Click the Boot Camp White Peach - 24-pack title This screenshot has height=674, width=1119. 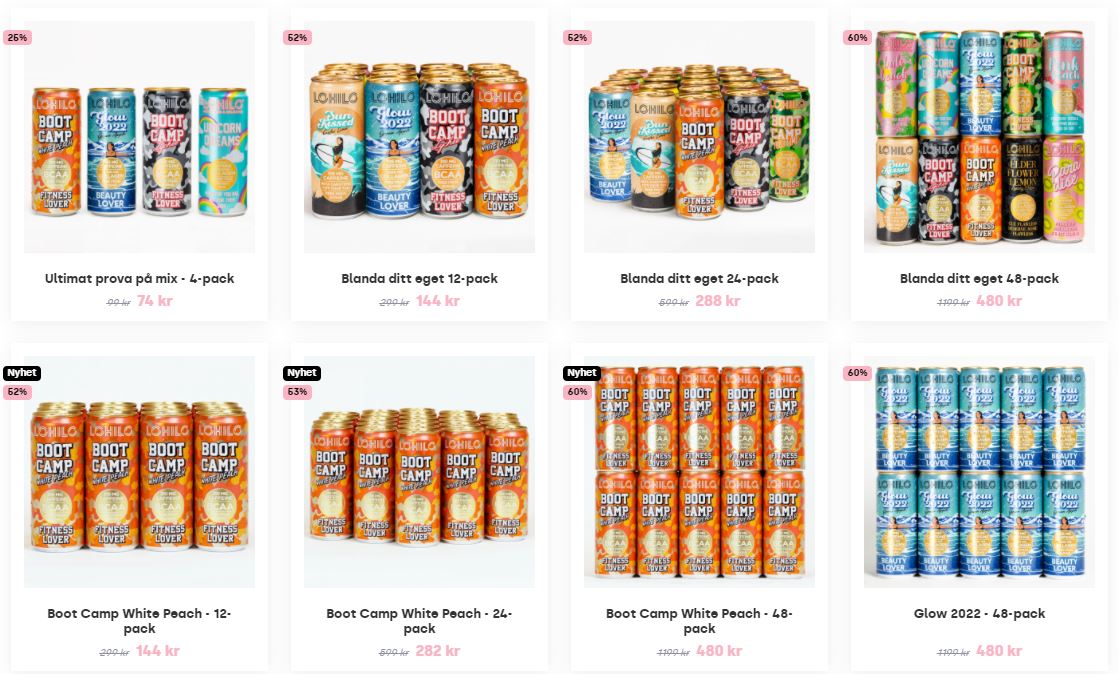[x=419, y=620]
